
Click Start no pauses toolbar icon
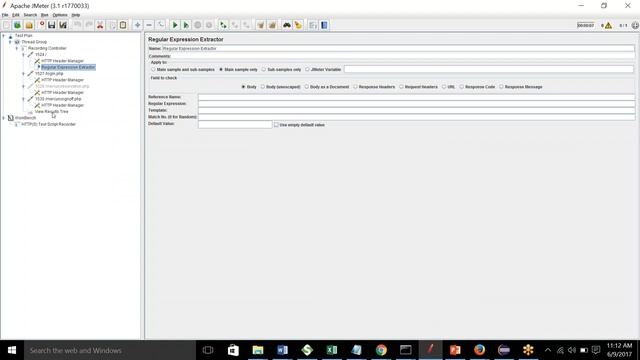click(x=186, y=25)
